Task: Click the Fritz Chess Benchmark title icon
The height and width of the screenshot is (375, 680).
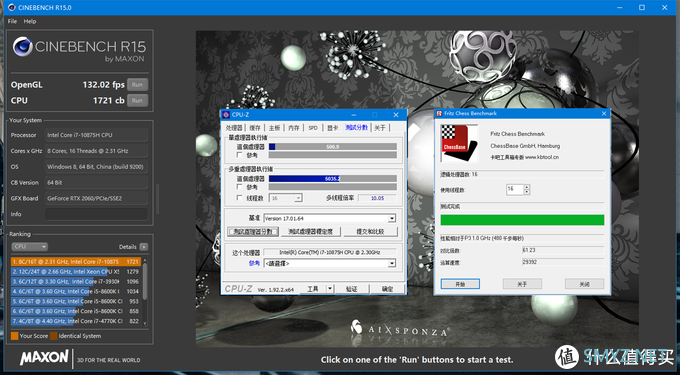Action: pos(439,114)
